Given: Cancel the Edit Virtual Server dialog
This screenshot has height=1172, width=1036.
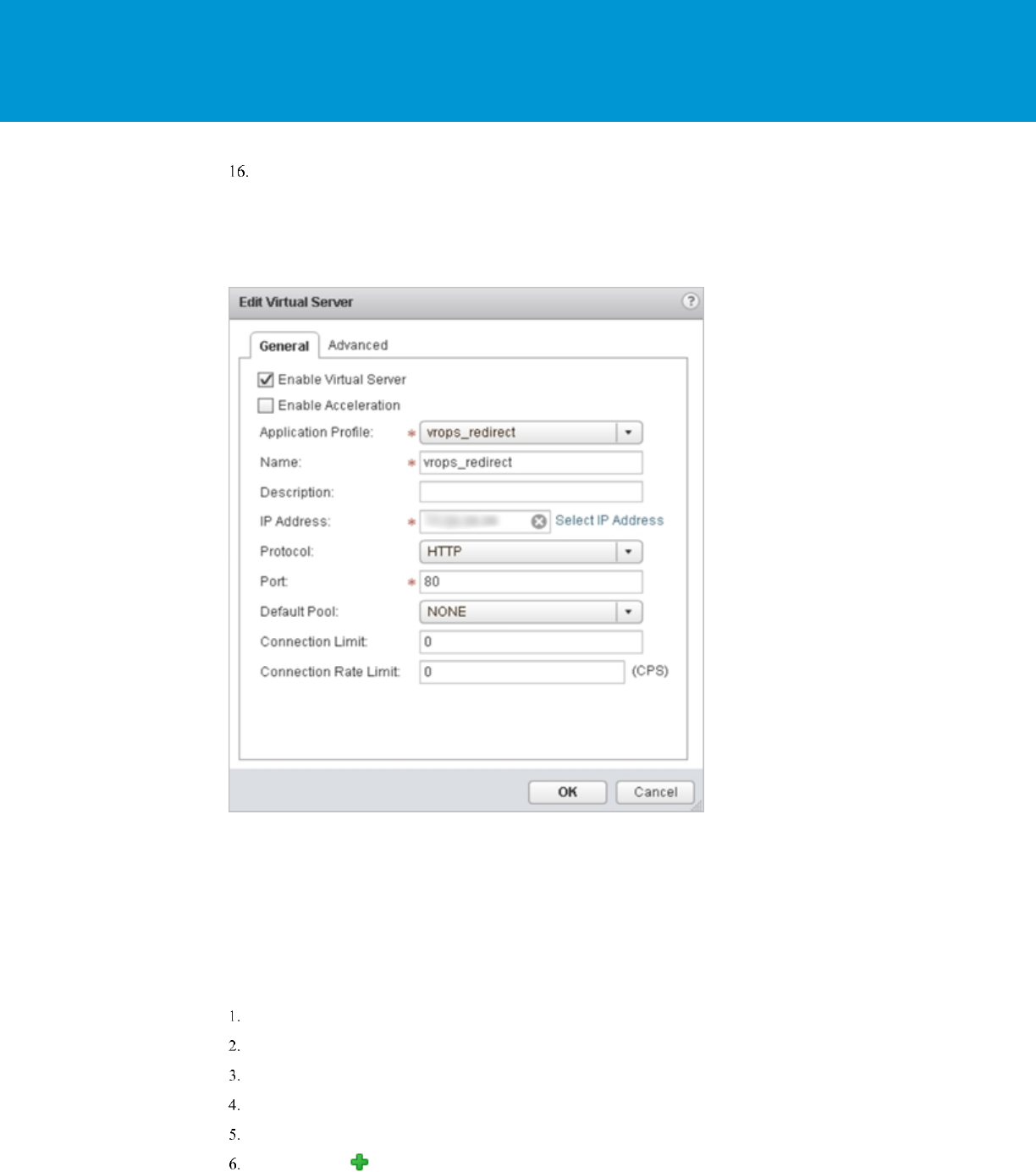Looking at the screenshot, I should coord(655,792).
